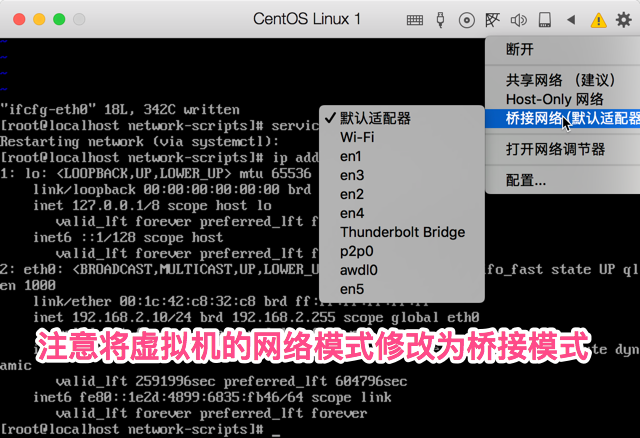Click the sound speaker icon
The image size is (640, 438).
518,20
